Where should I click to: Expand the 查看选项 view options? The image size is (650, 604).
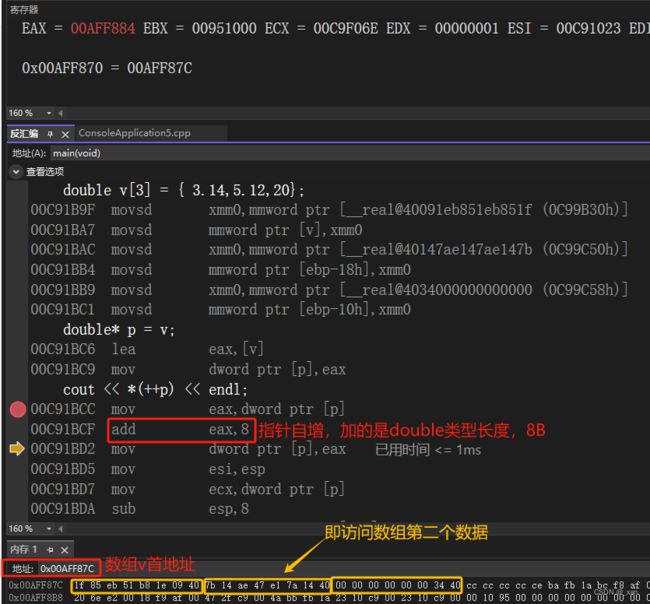[16, 171]
